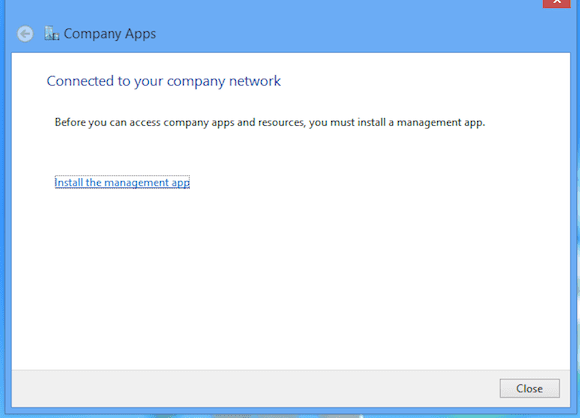Click the separator line above the footer

291,370
